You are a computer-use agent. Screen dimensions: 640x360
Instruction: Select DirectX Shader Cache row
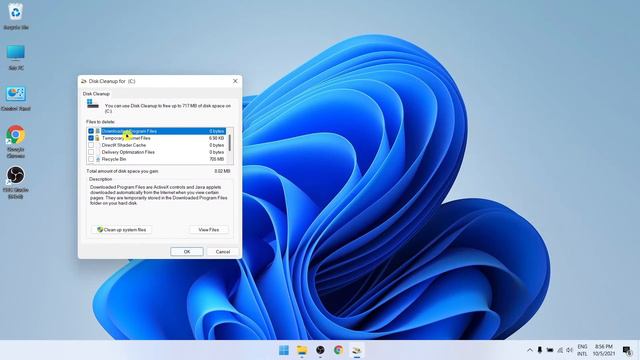coord(157,145)
